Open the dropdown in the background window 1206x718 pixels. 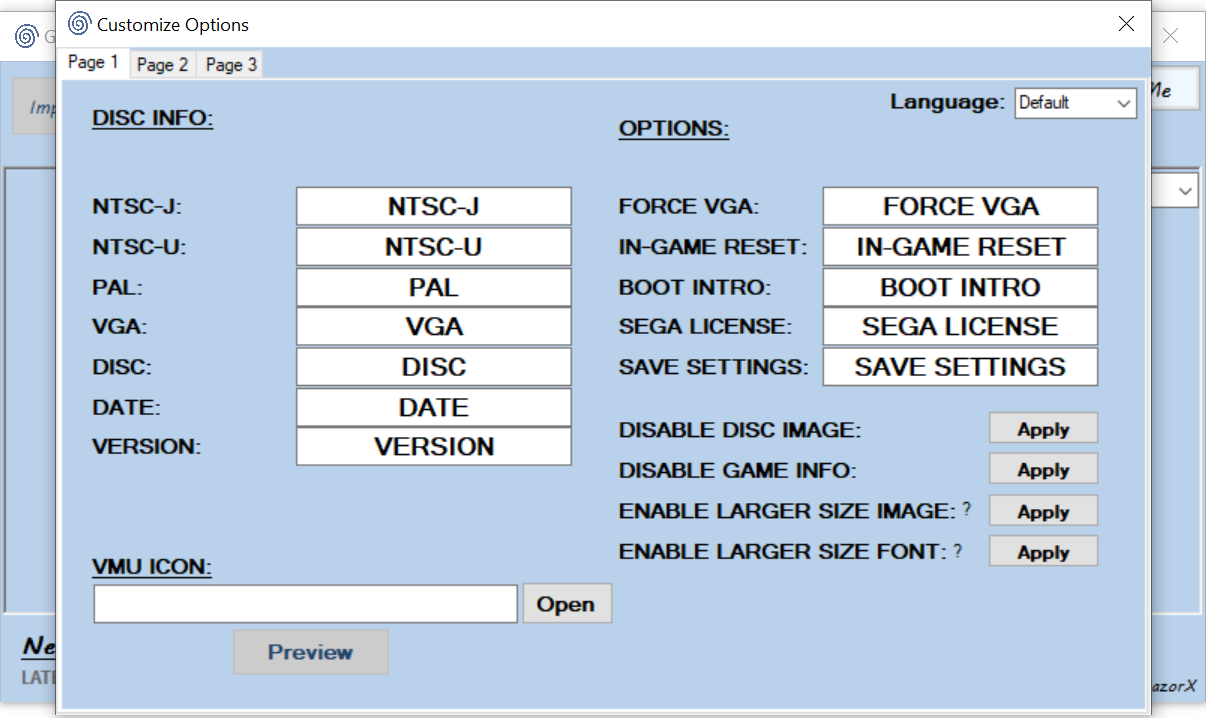[1186, 190]
